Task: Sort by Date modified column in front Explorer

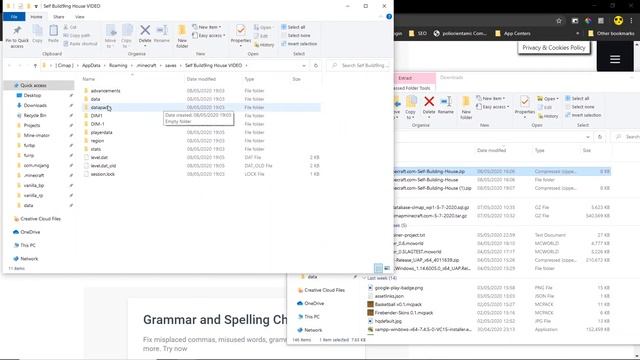Action: tap(201, 79)
